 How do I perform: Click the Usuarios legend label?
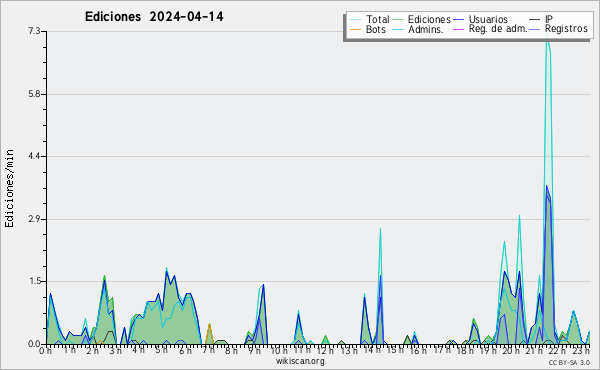tap(488, 19)
